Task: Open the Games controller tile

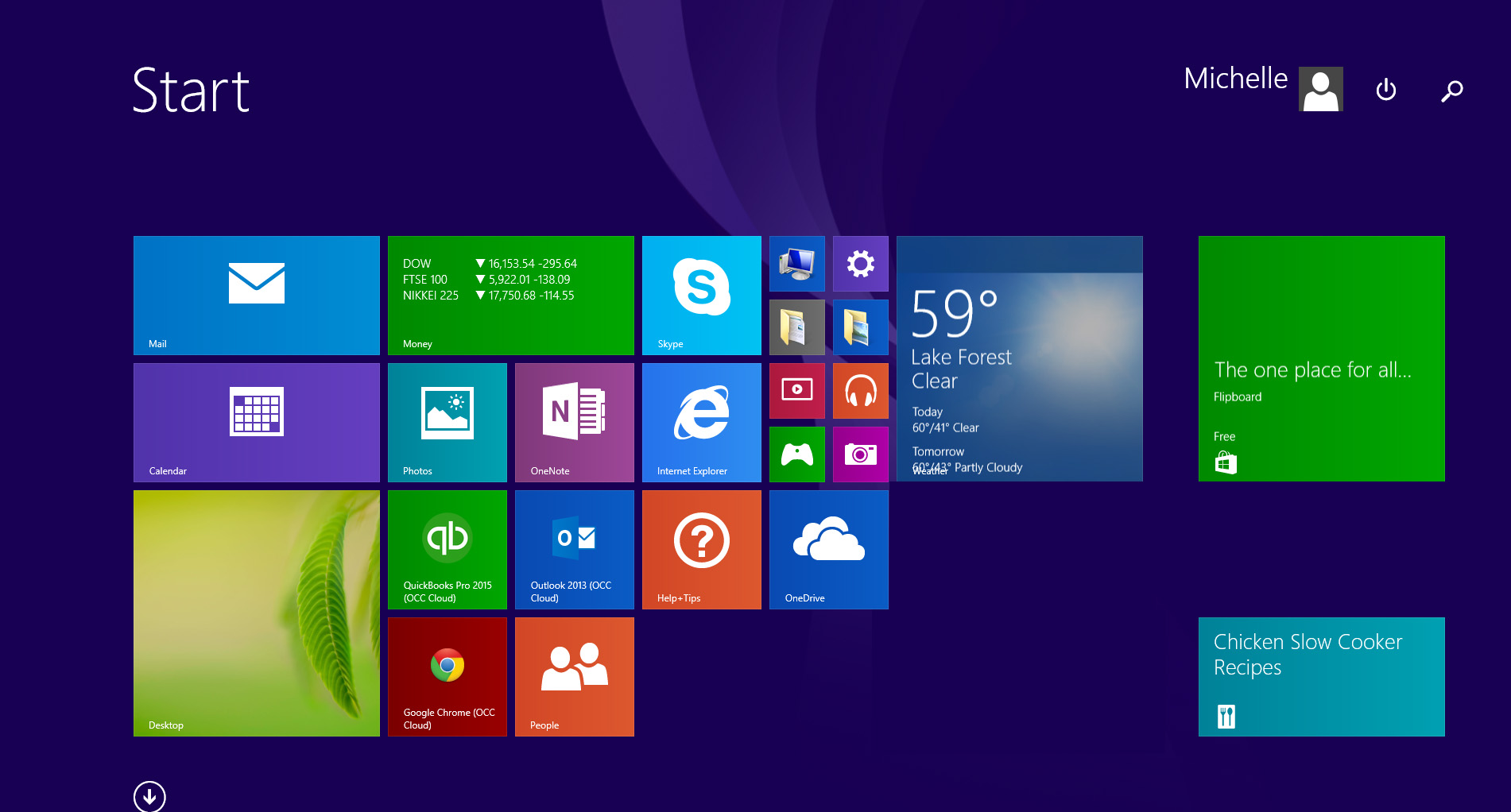Action: coord(796,454)
